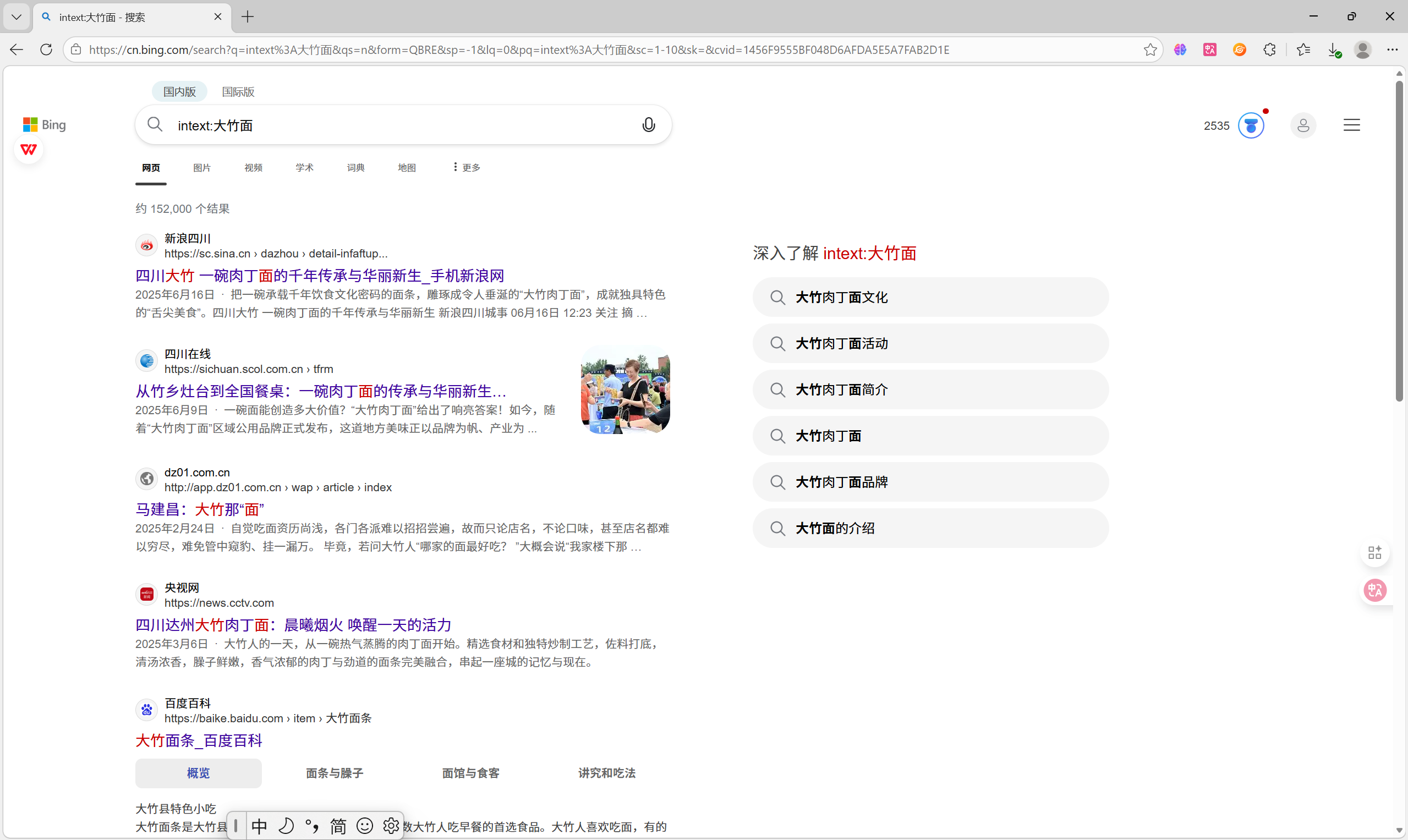The height and width of the screenshot is (840, 1408).
Task: Select the 面条与臊子 tab in the Baike card
Action: 334,773
